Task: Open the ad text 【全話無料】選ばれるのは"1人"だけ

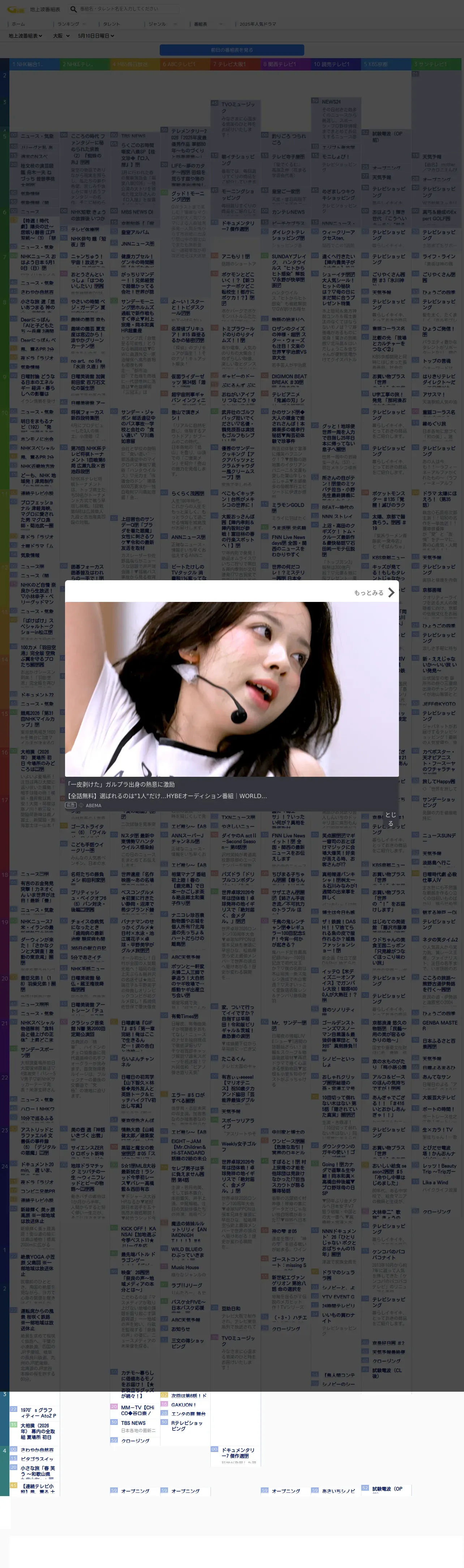Action: pyautogui.click(x=167, y=796)
